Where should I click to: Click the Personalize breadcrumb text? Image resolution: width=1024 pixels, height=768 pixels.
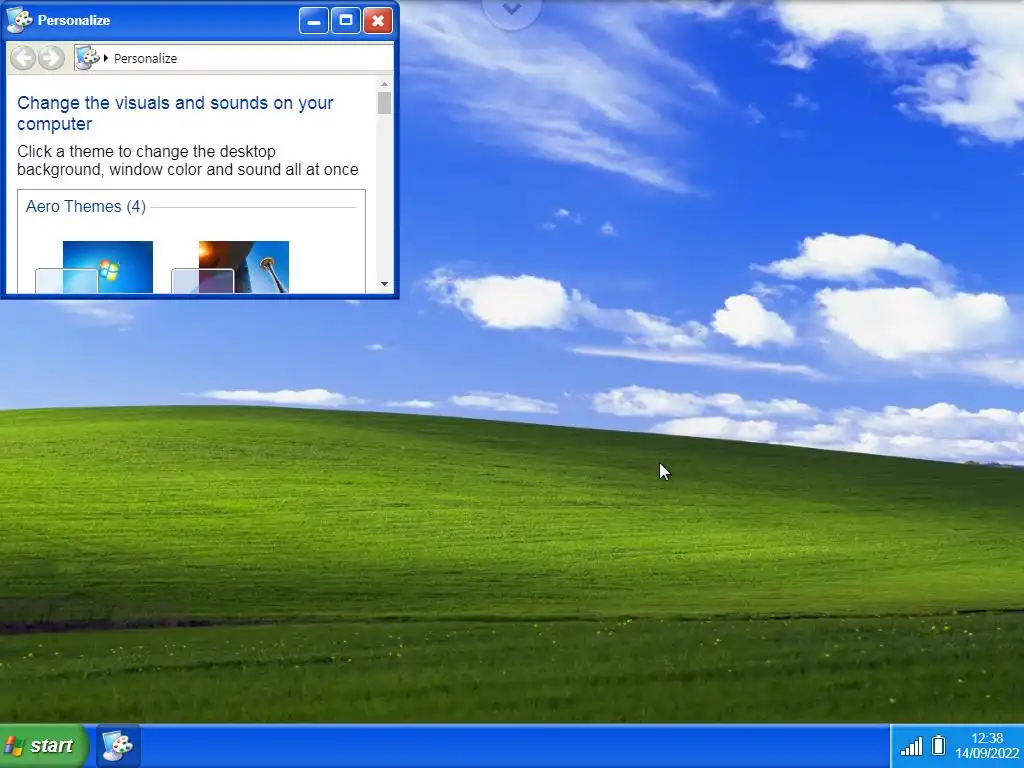145,59
